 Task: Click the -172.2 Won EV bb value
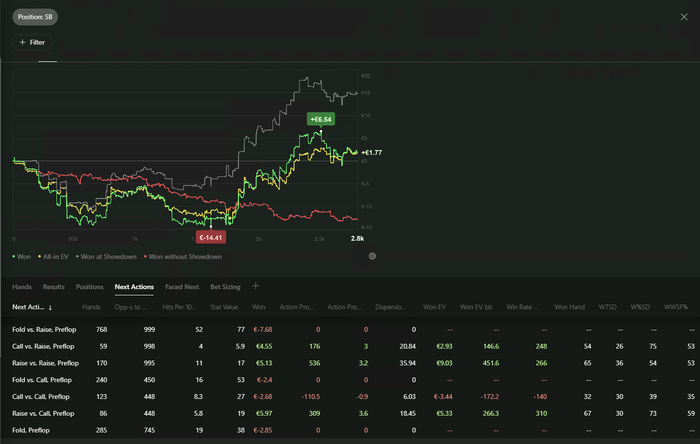pos(490,397)
